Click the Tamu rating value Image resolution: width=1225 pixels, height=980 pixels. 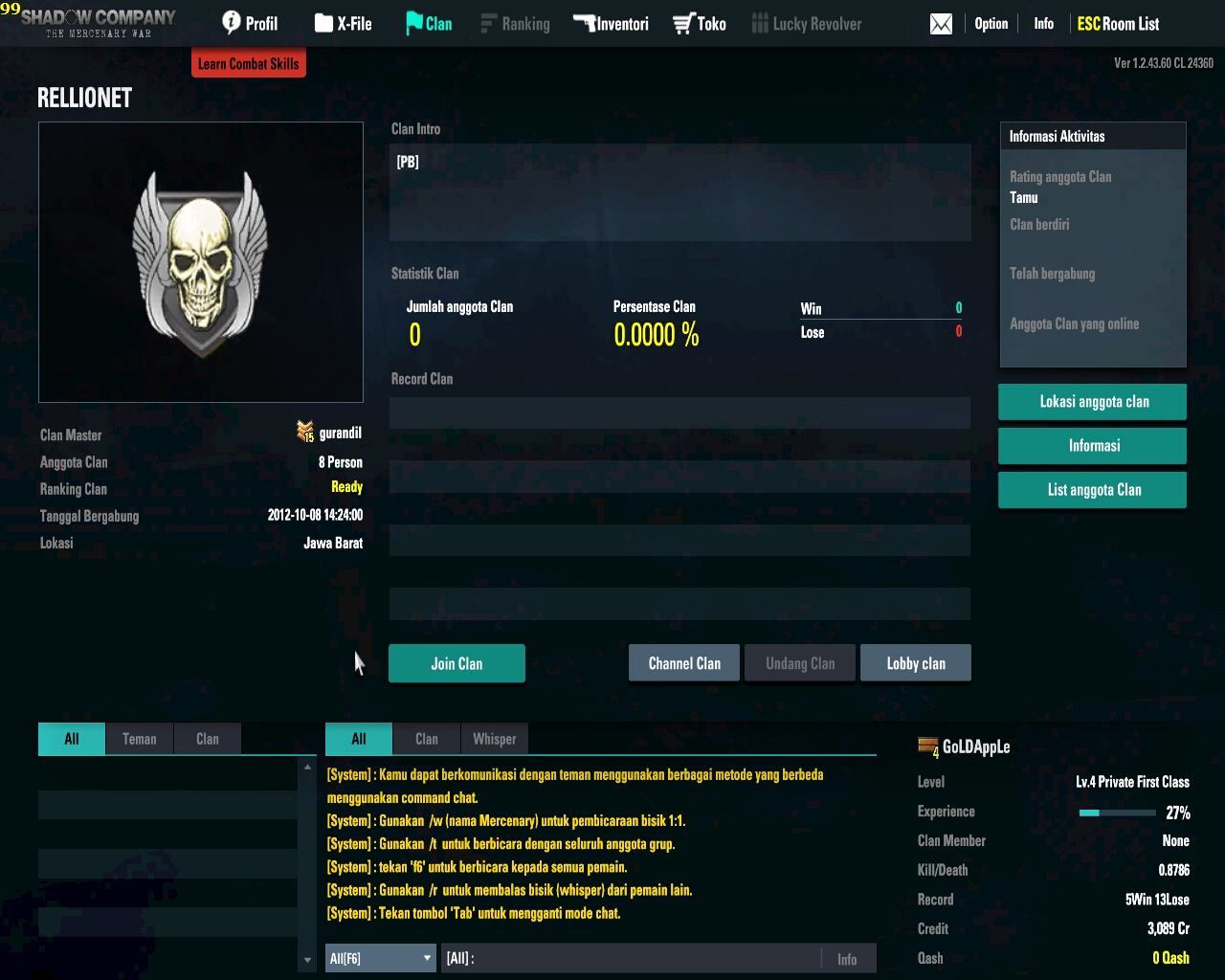1024,198
